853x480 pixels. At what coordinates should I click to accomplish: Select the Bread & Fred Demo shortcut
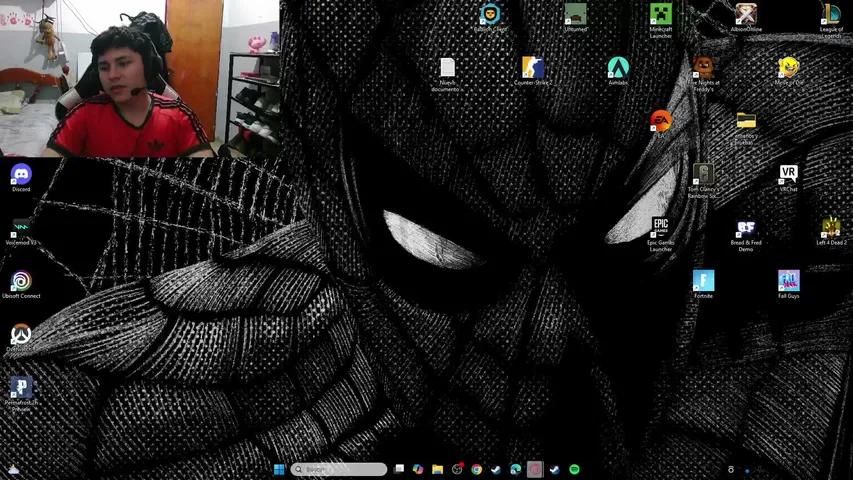(746, 227)
